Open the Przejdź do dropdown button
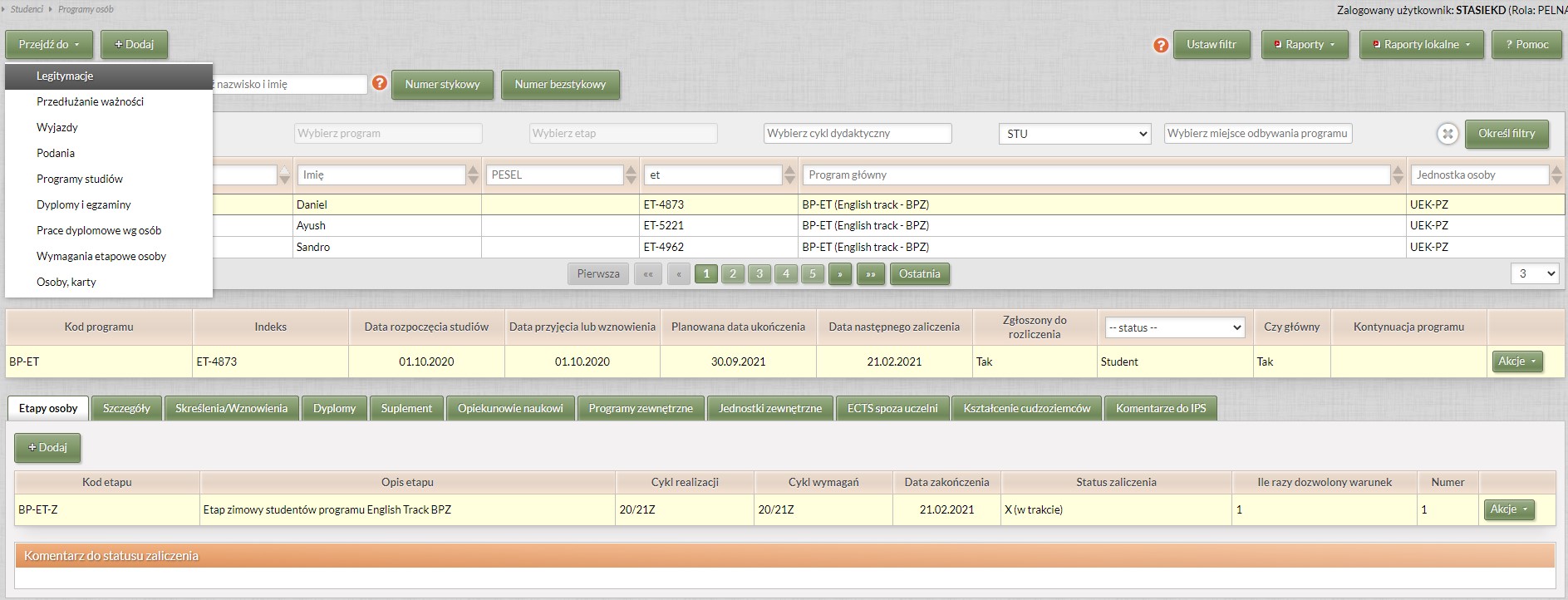Image resolution: width=1568 pixels, height=600 pixels. (49, 45)
